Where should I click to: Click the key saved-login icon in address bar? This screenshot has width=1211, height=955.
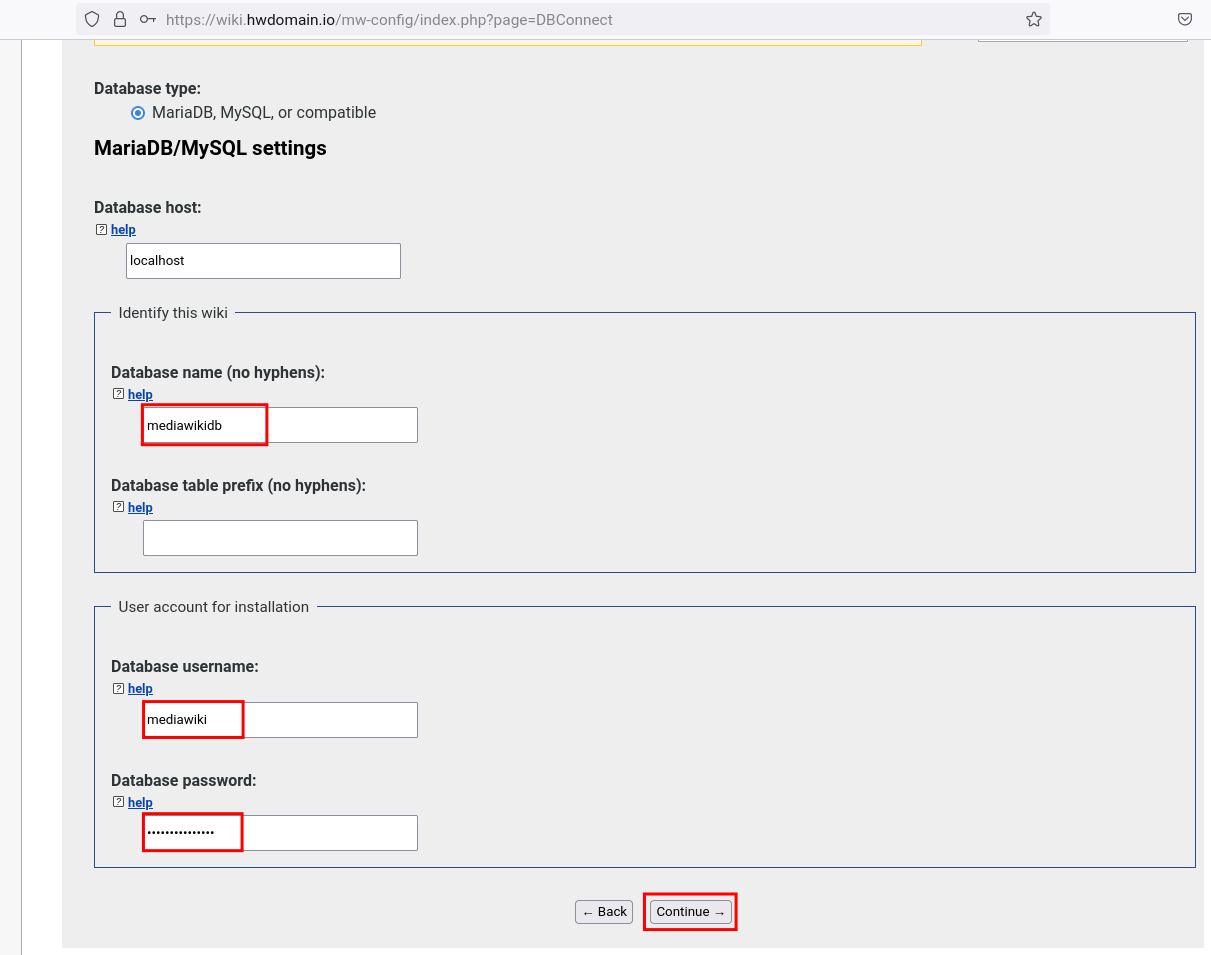tap(148, 19)
